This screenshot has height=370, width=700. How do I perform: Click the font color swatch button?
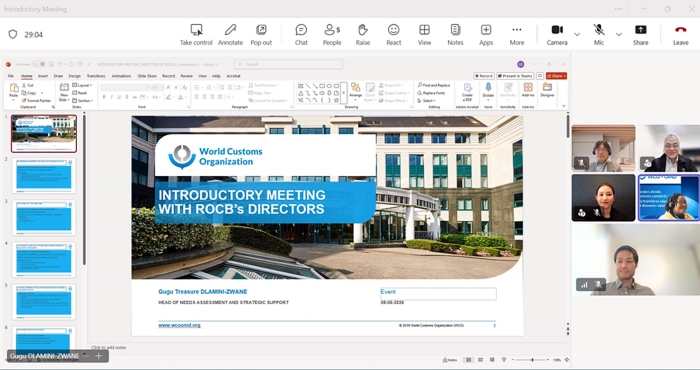[181, 97]
